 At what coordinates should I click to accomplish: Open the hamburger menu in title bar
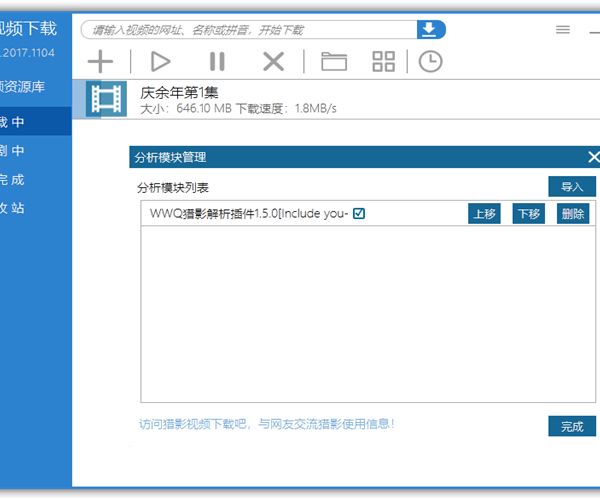click(563, 30)
